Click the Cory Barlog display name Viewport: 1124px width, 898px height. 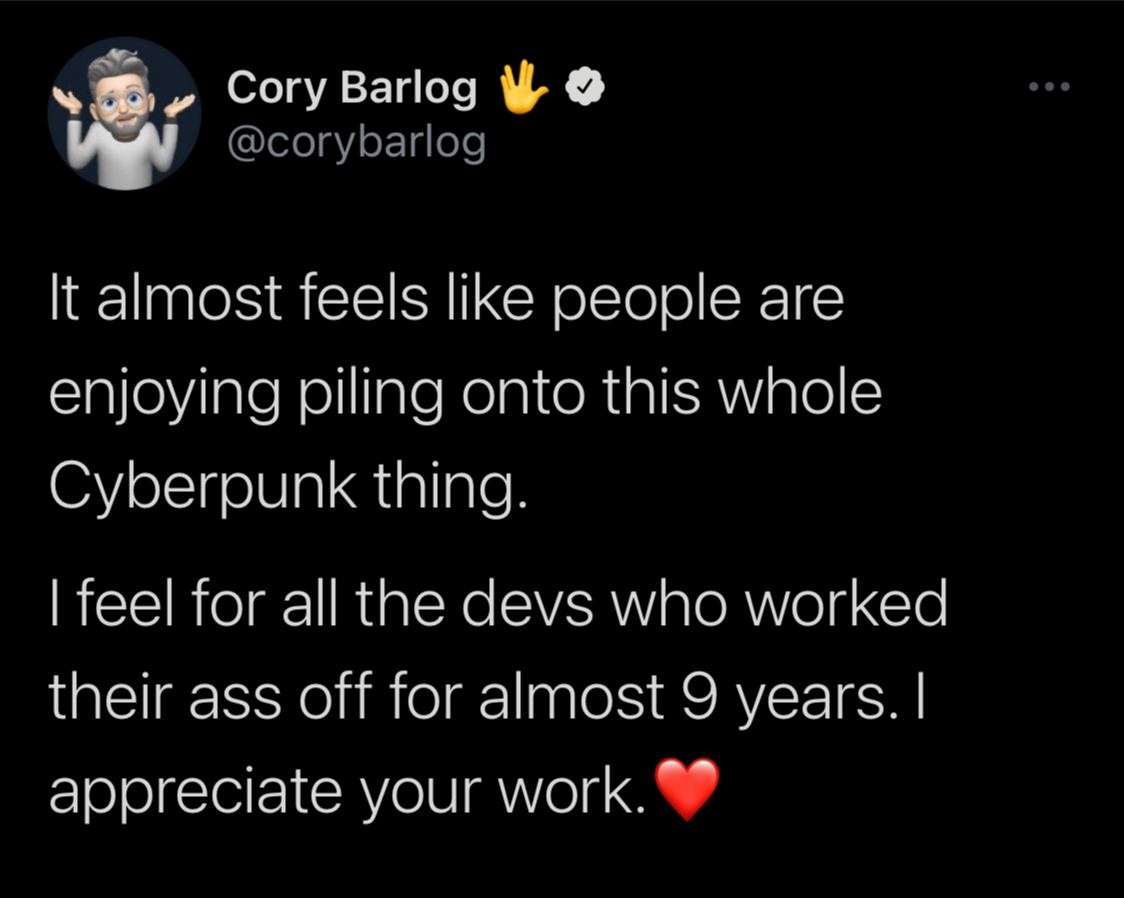coord(352,89)
